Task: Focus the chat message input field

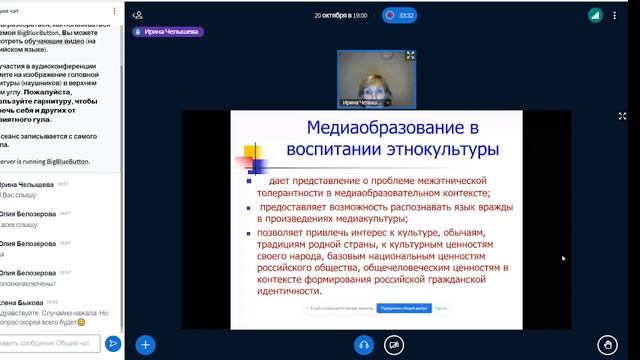Action: [49, 343]
